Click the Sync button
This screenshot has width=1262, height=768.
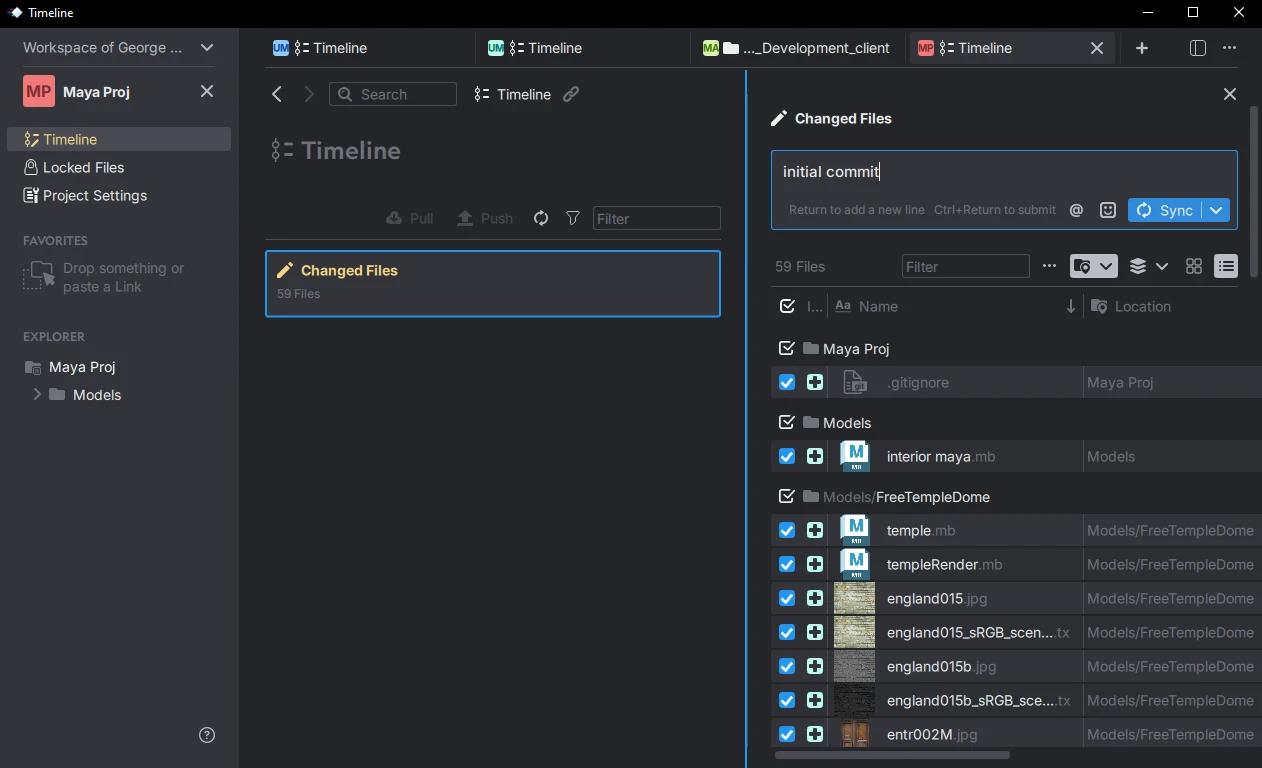[1166, 210]
